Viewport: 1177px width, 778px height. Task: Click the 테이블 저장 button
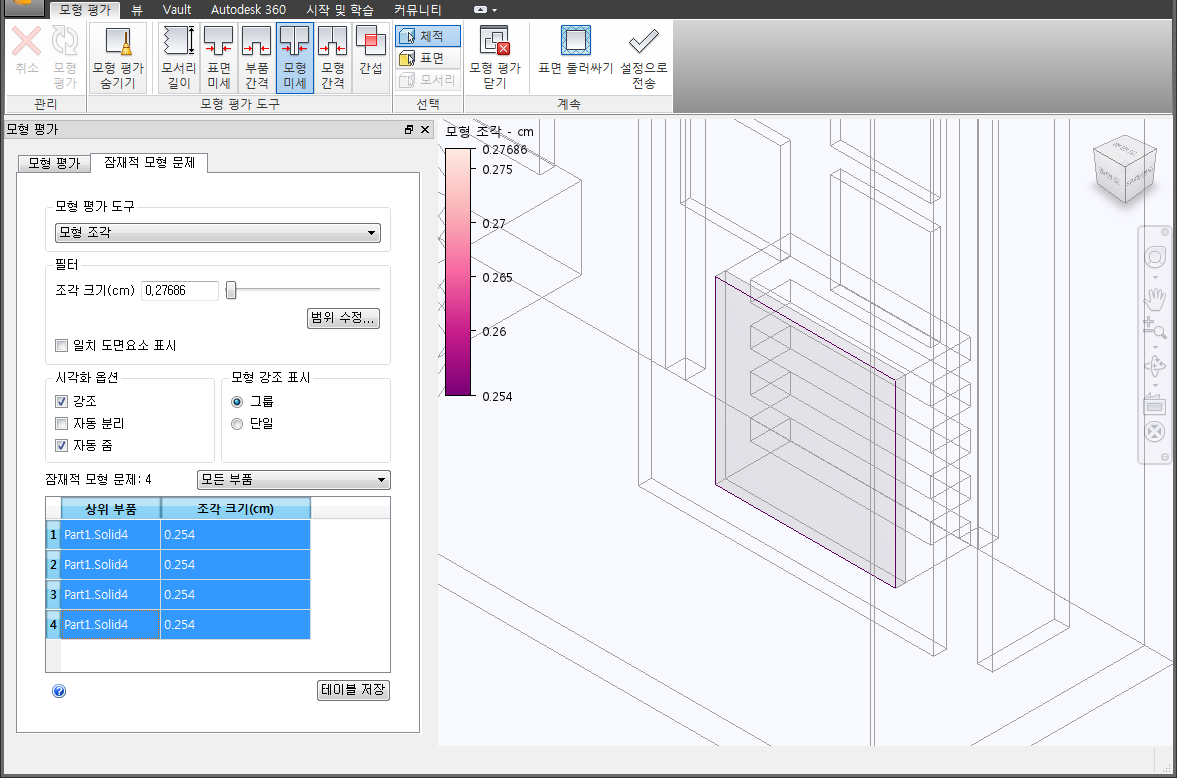(354, 690)
